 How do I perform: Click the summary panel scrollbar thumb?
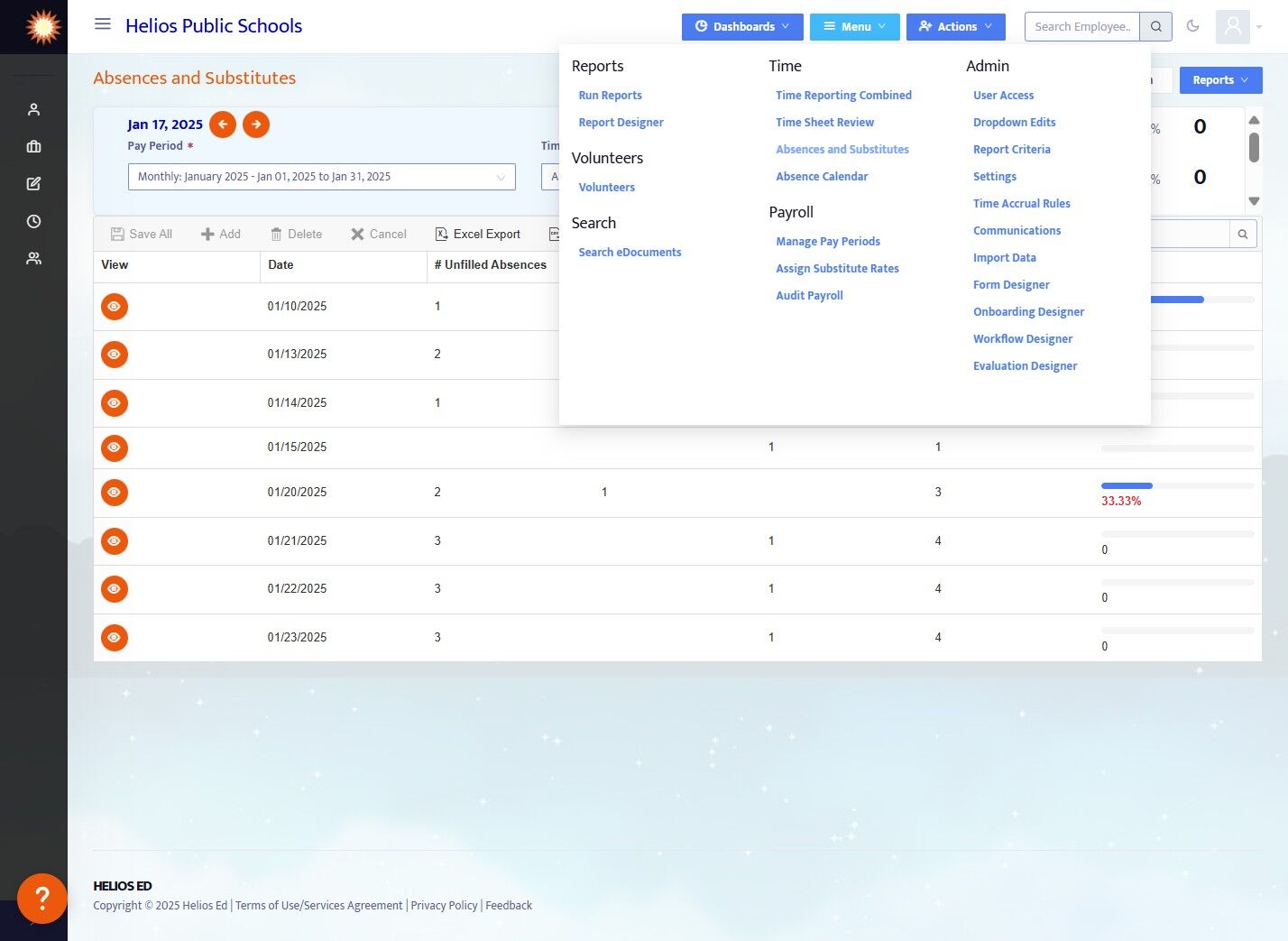click(x=1254, y=148)
